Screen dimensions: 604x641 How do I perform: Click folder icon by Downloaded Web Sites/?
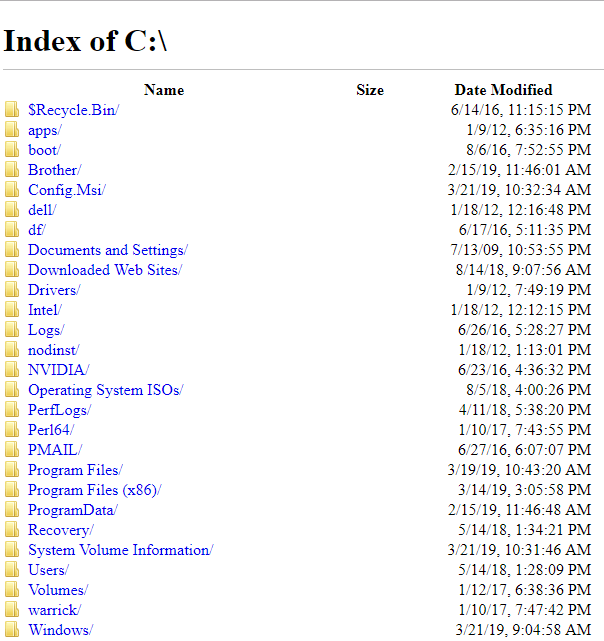(x=12, y=270)
